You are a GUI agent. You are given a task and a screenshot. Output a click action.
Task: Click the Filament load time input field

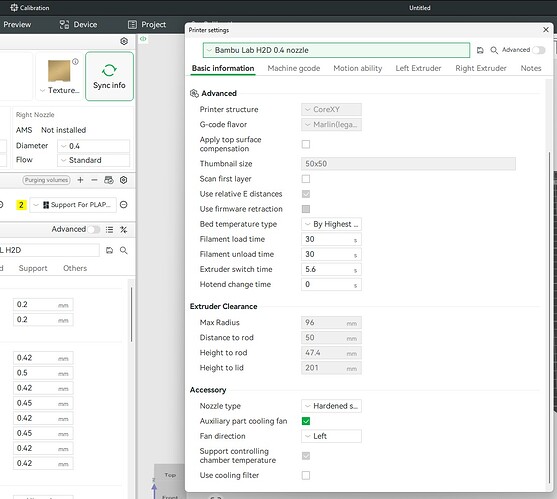click(x=331, y=239)
